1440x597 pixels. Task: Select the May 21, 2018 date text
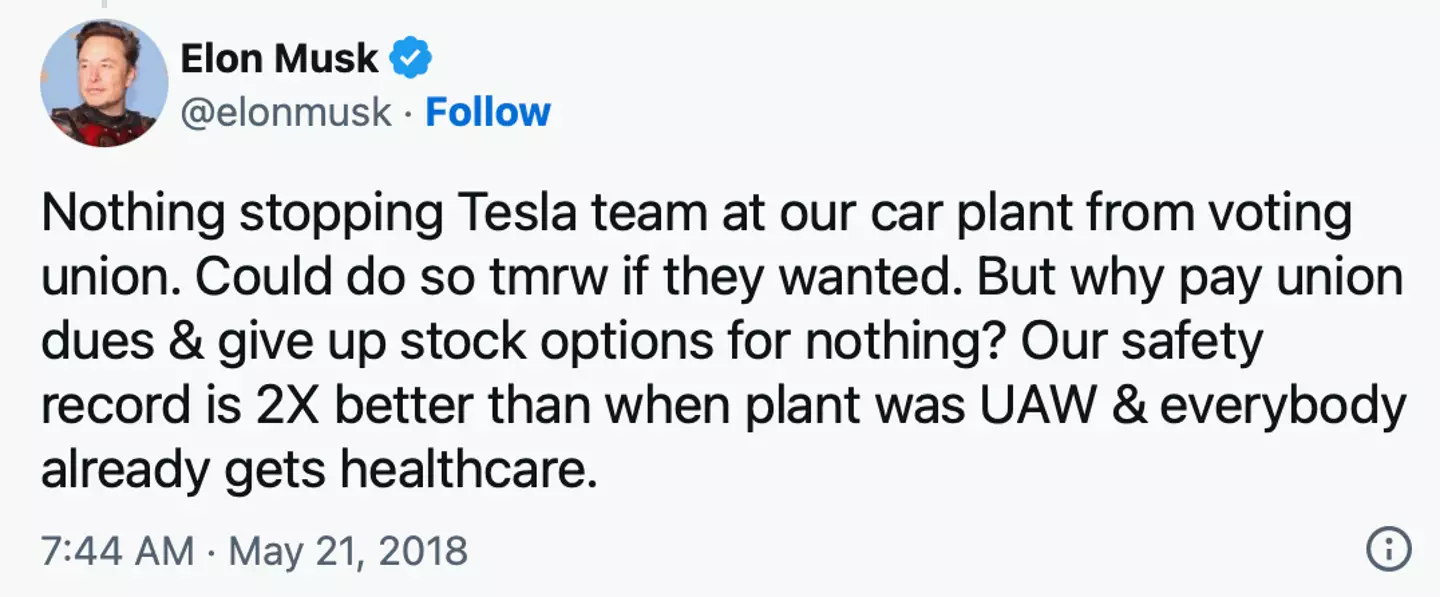click(x=348, y=551)
